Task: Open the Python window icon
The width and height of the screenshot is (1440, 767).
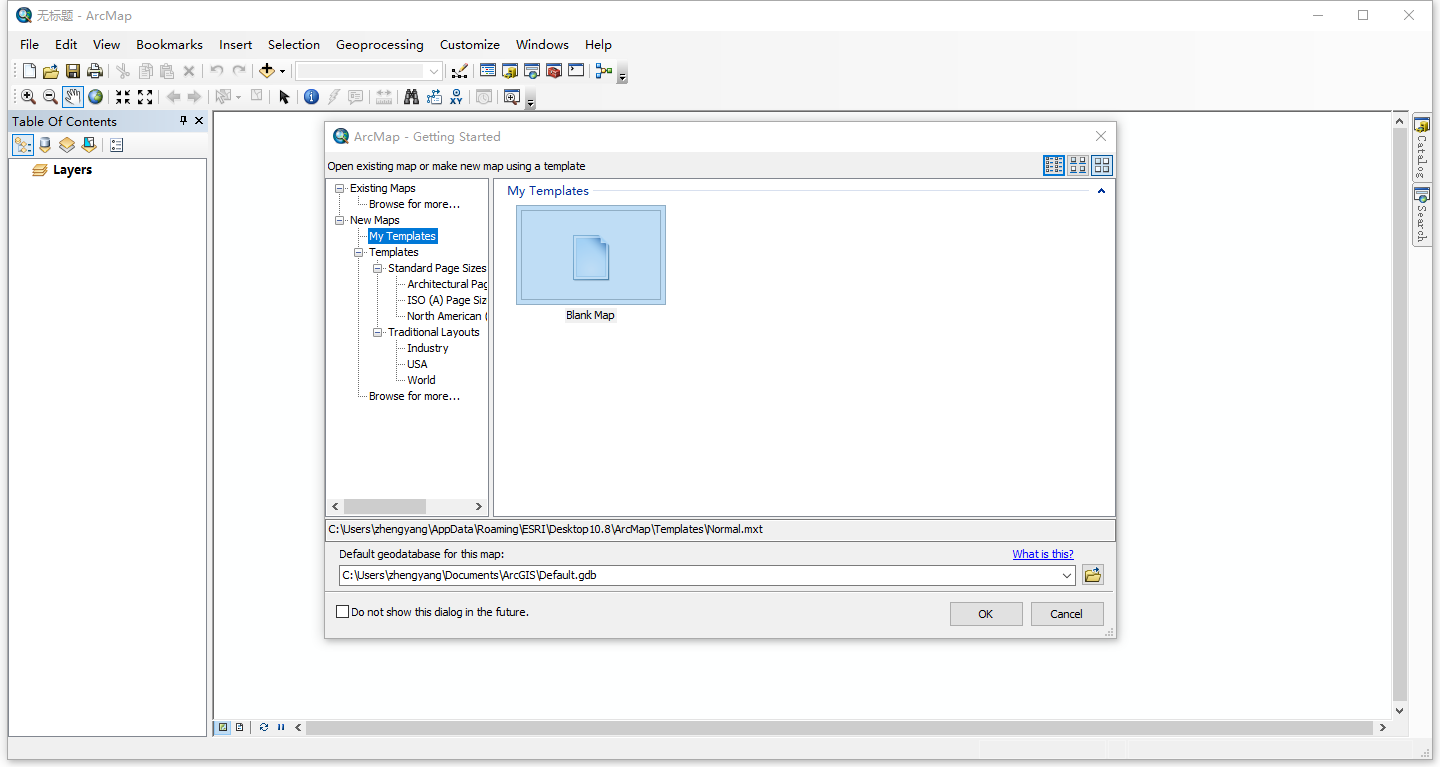Action: (x=576, y=71)
